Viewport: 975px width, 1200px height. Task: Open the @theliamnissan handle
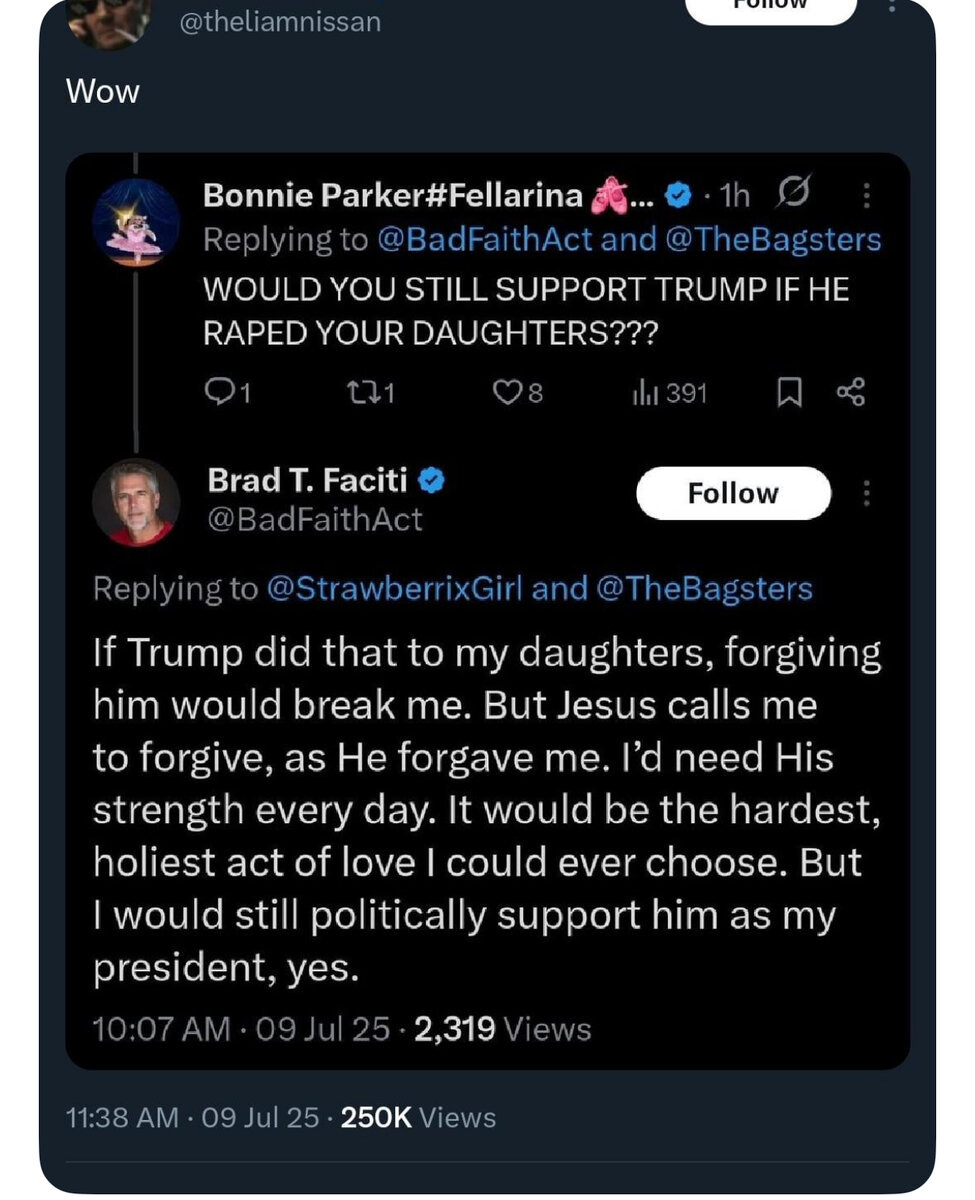click(280, 22)
